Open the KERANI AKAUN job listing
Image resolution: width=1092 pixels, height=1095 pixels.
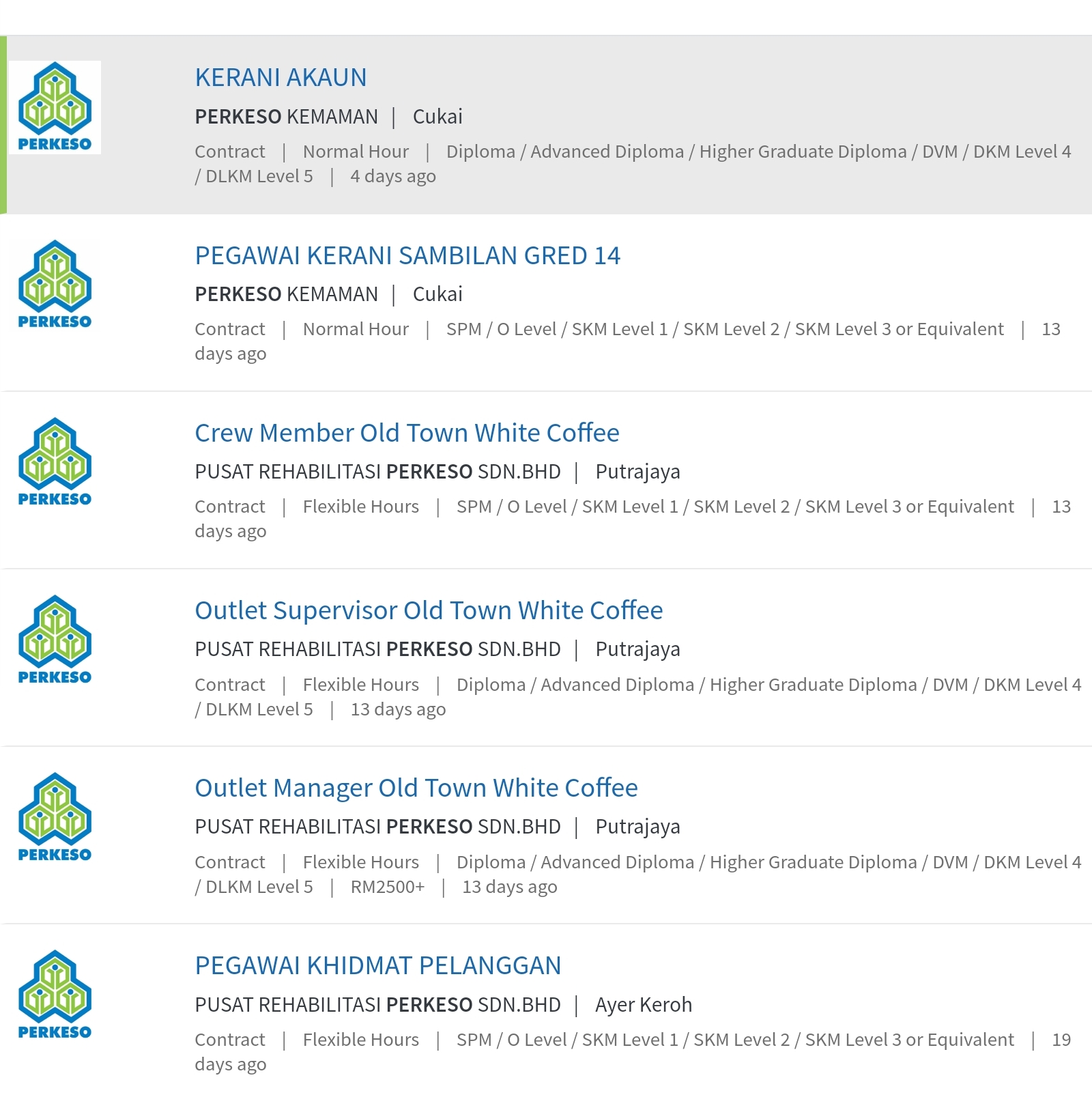click(x=281, y=77)
